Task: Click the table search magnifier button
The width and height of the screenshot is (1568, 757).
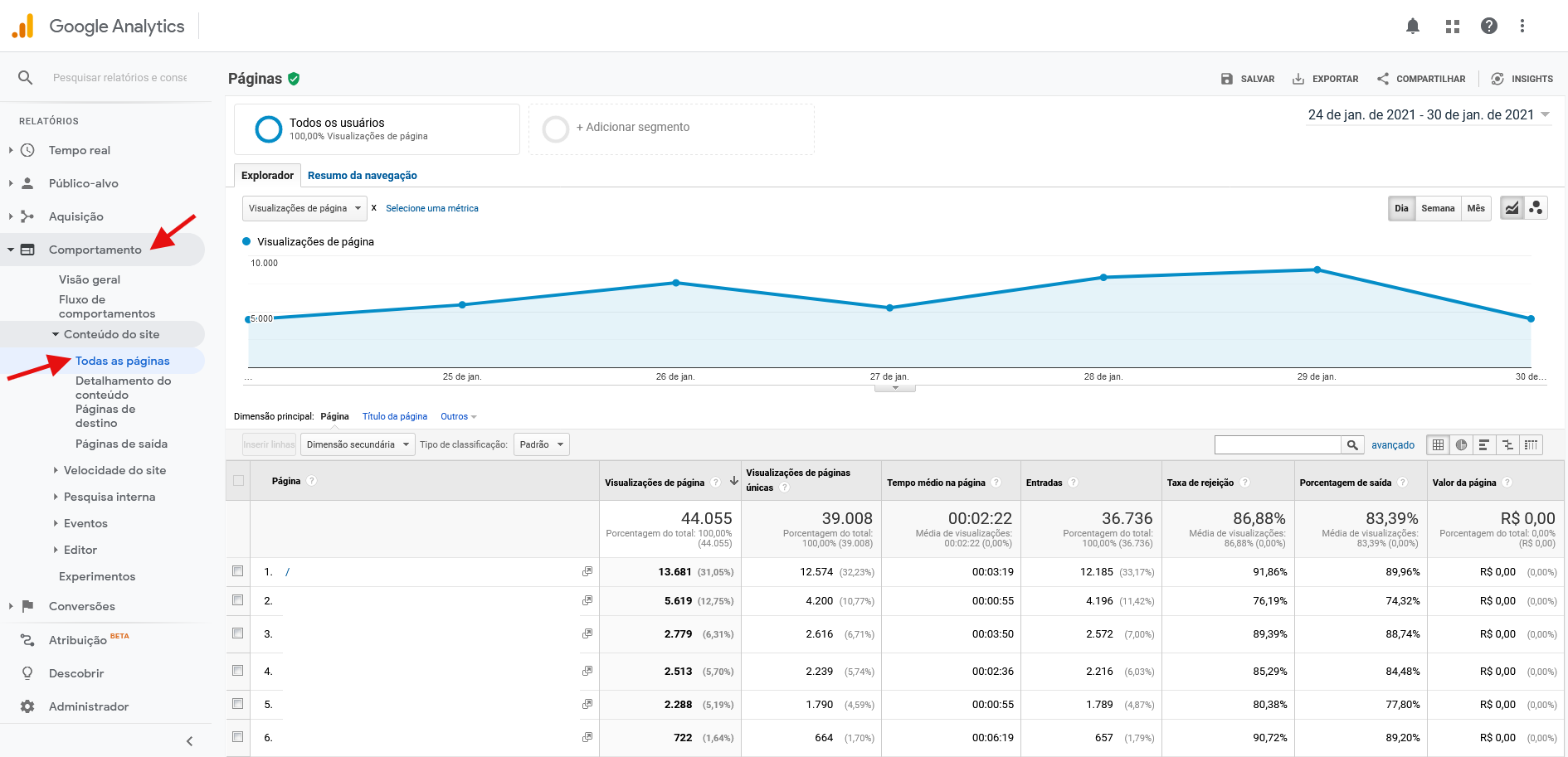Action: click(x=1352, y=445)
